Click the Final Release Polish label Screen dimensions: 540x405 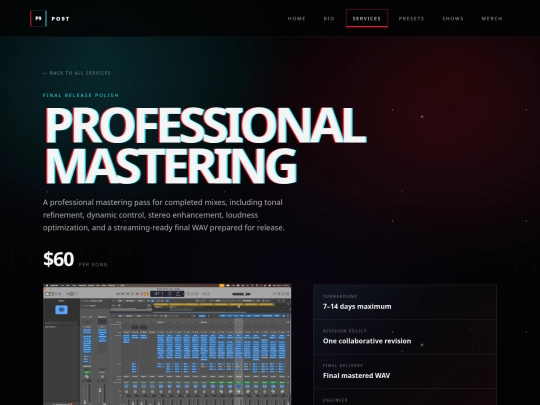pos(81,95)
